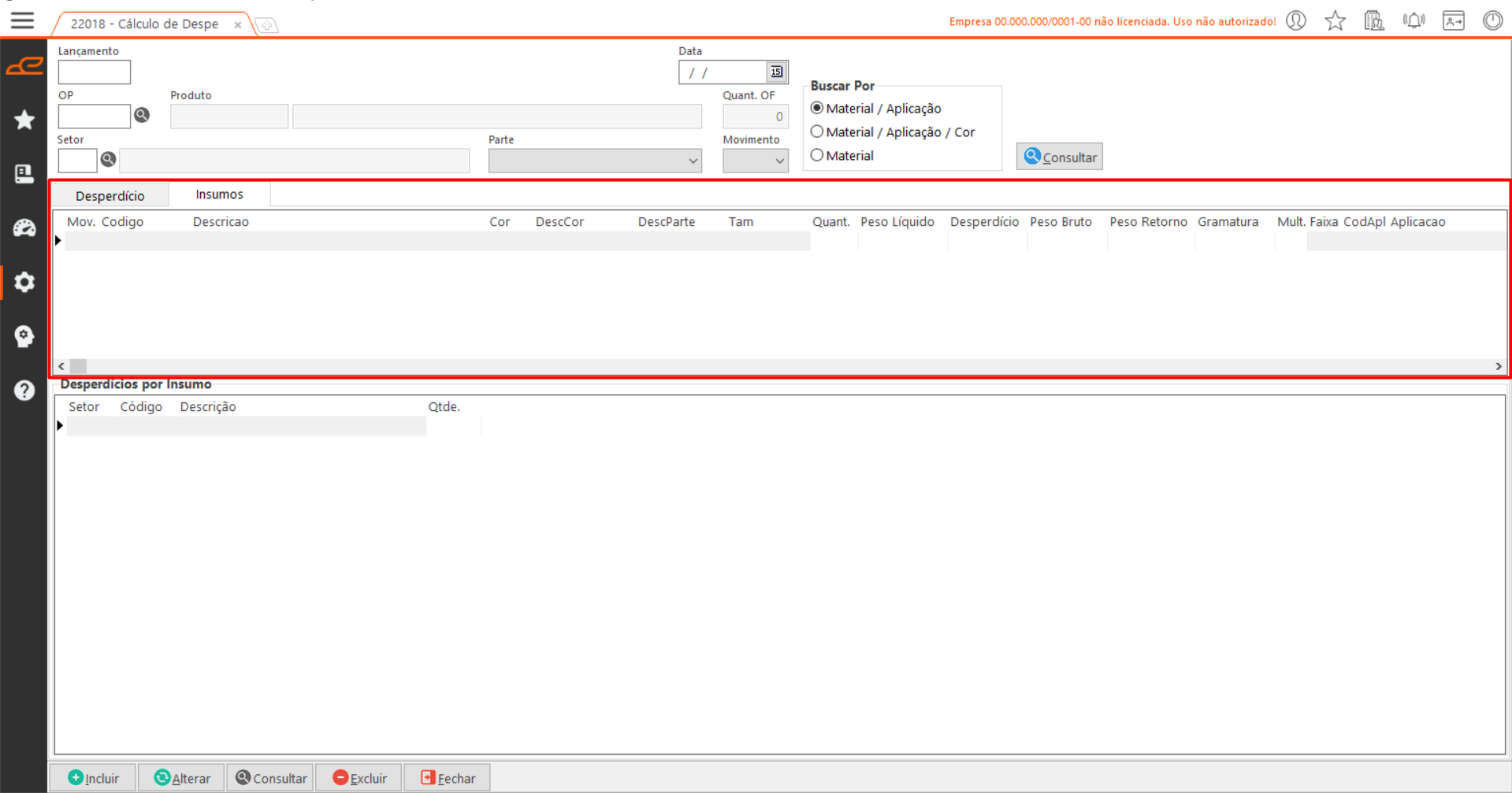Click the notifications bell icon
The height and width of the screenshot is (793, 1512).
point(1414,21)
